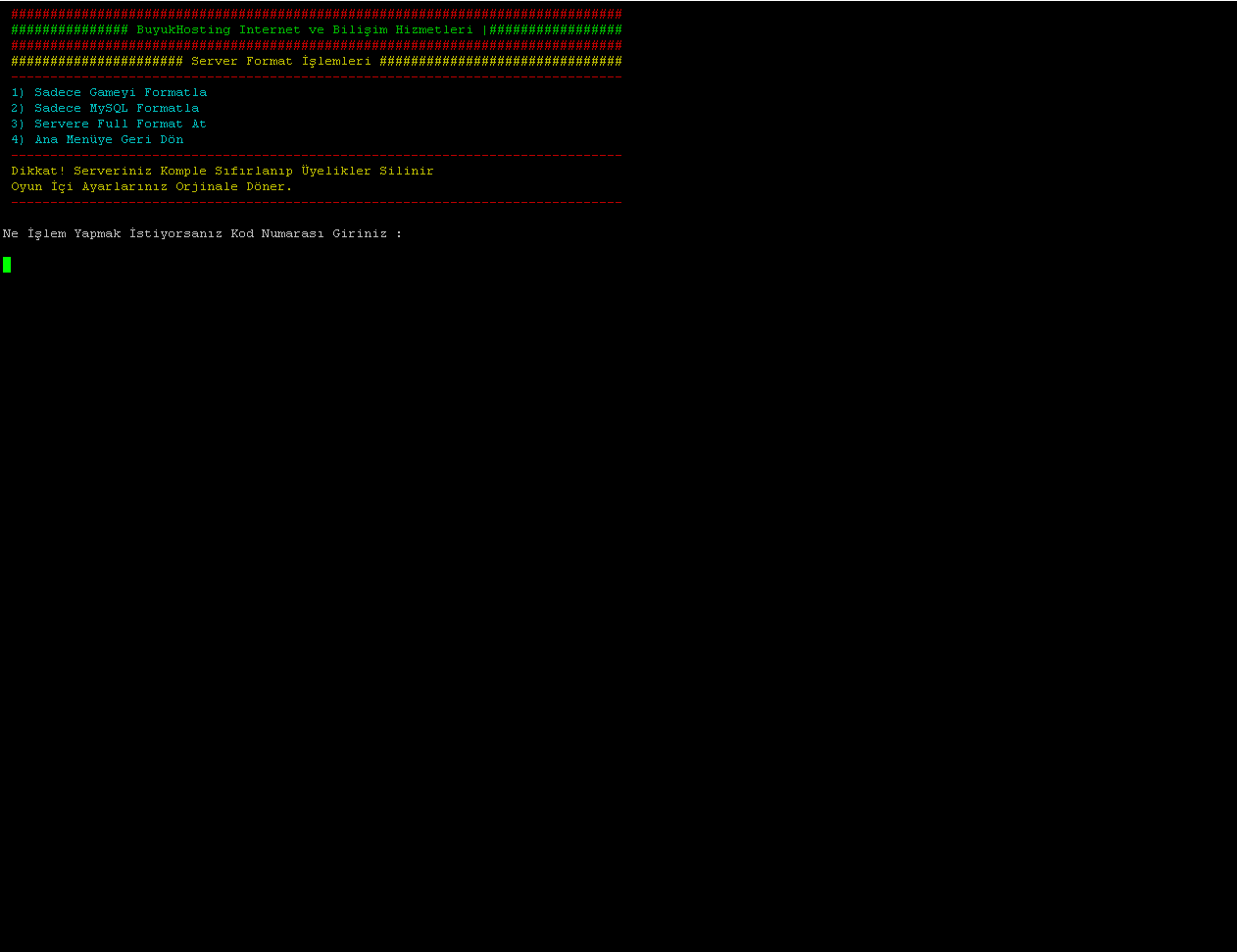The image size is (1237, 952).
Task: Click yellow hash marks left of Server Format
Action: (x=96, y=61)
